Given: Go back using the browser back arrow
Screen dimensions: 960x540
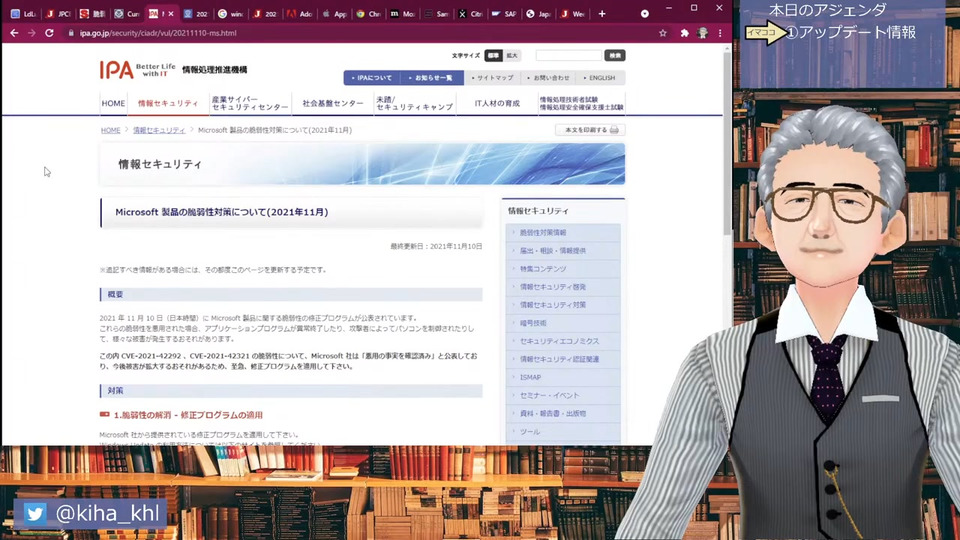Looking at the screenshot, I should (x=14, y=33).
